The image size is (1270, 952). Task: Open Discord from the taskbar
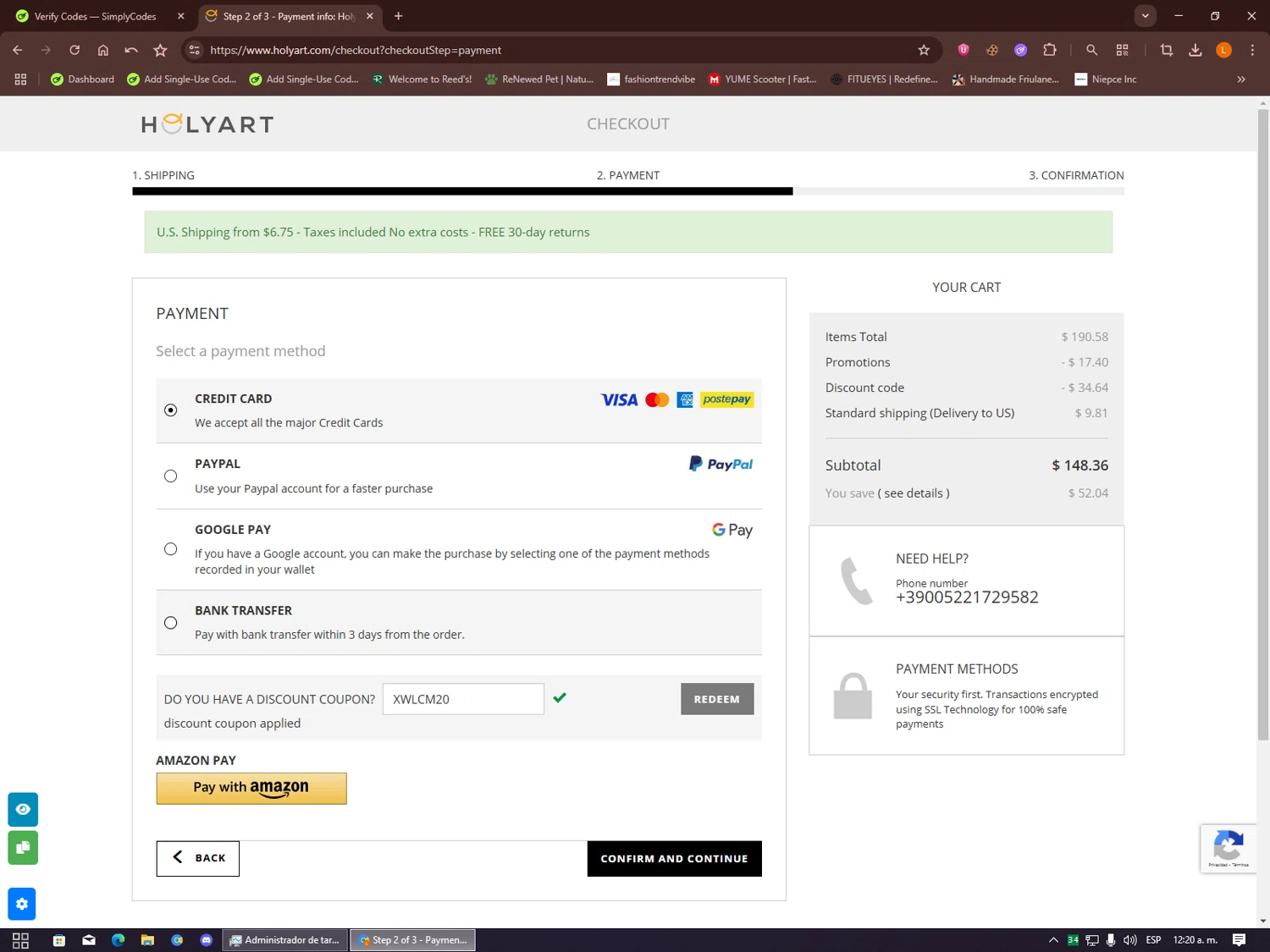207,940
